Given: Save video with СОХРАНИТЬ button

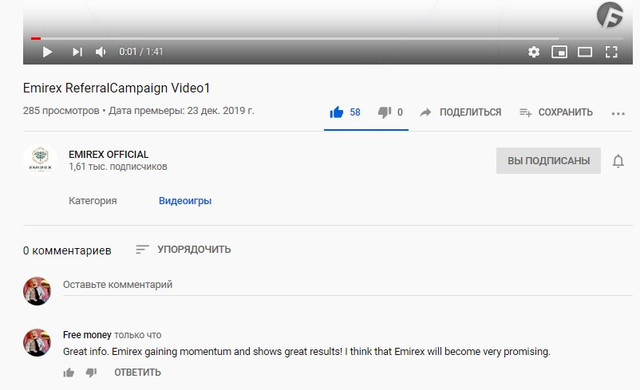Looking at the screenshot, I should coord(556,112).
